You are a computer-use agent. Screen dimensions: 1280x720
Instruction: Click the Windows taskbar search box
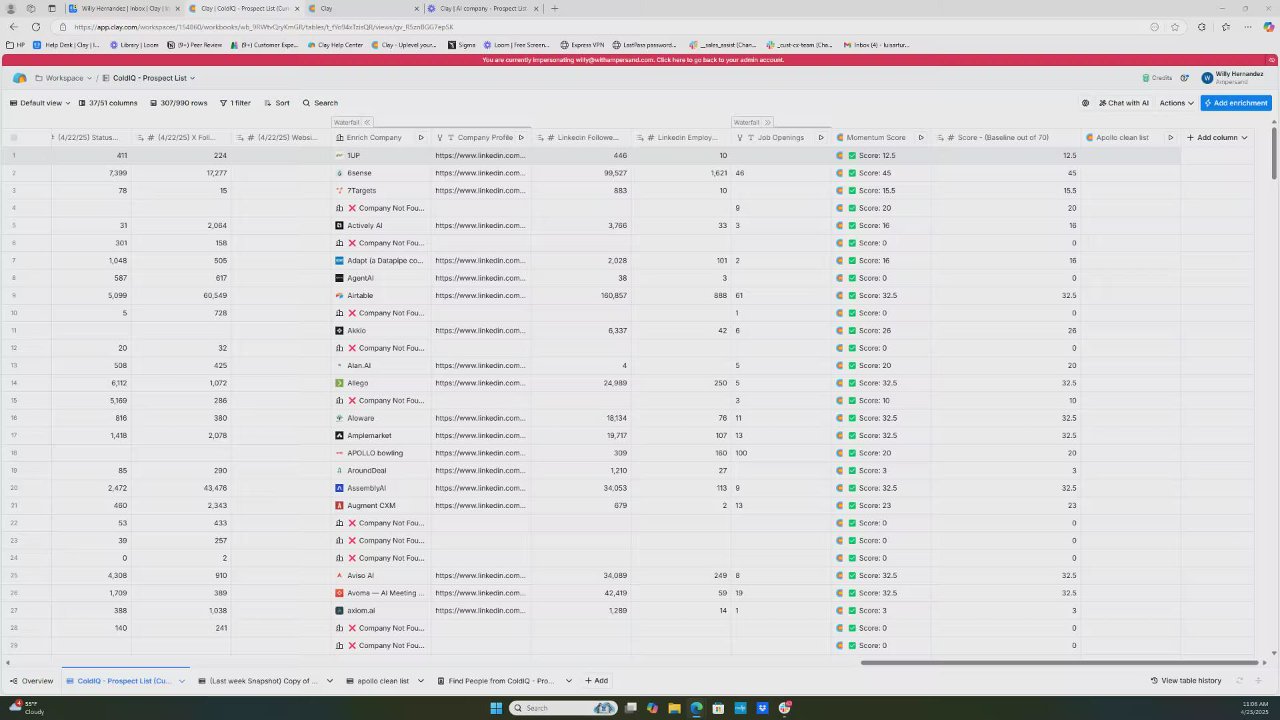[562, 708]
